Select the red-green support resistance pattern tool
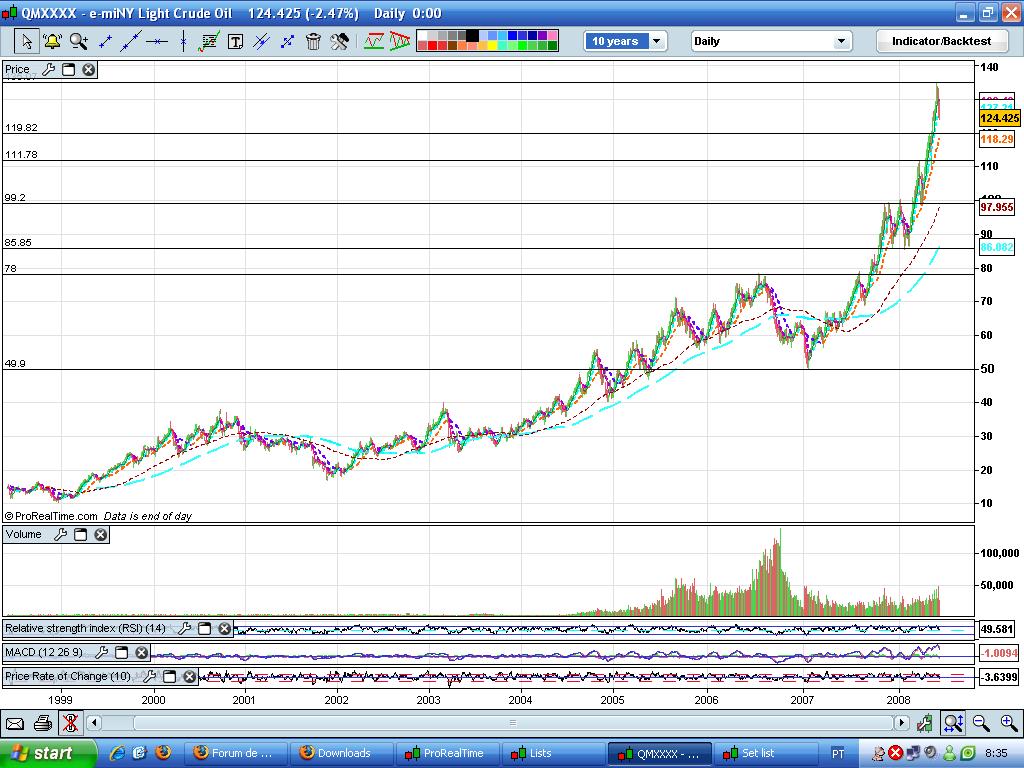Viewport: 1024px width, 768px height. pos(374,42)
